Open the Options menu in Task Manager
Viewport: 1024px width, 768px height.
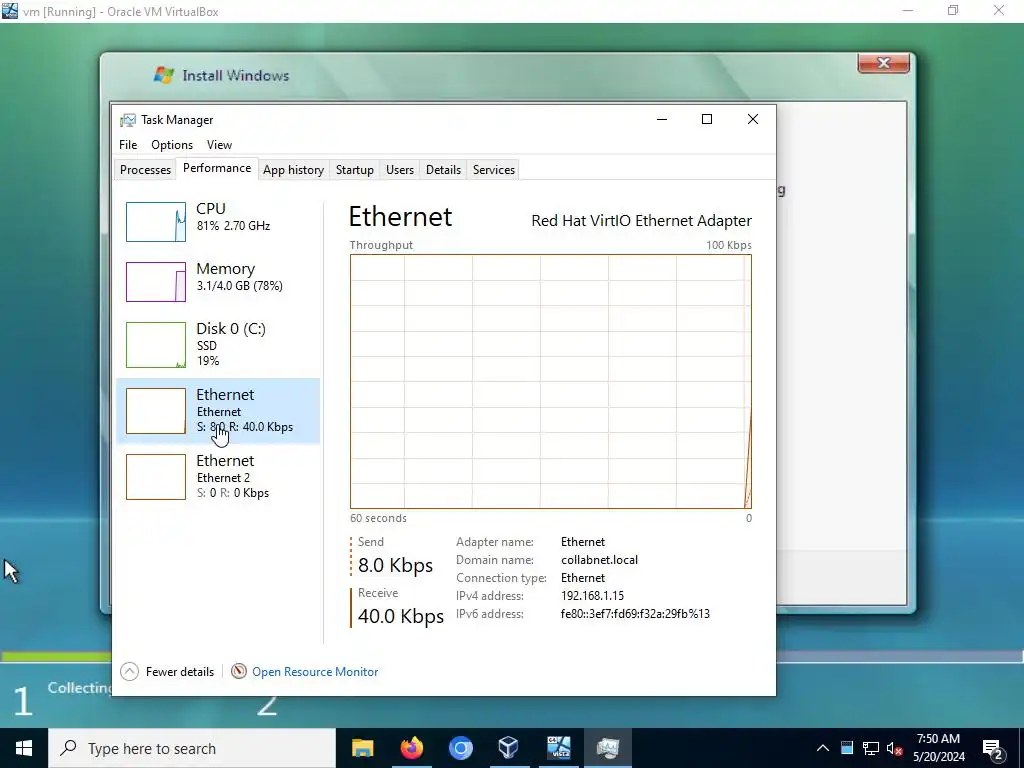coord(172,145)
